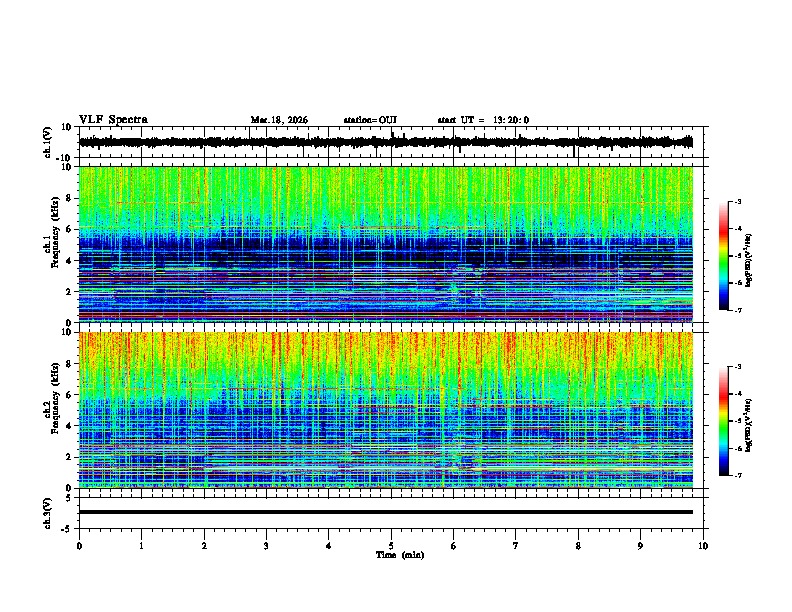
Task: Click the 'ch.3(V)' axis label
Action: coord(47,513)
